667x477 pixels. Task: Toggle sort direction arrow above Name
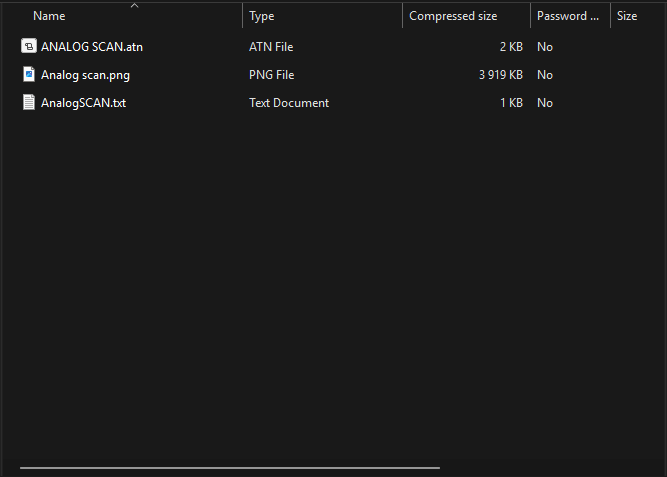(134, 6)
